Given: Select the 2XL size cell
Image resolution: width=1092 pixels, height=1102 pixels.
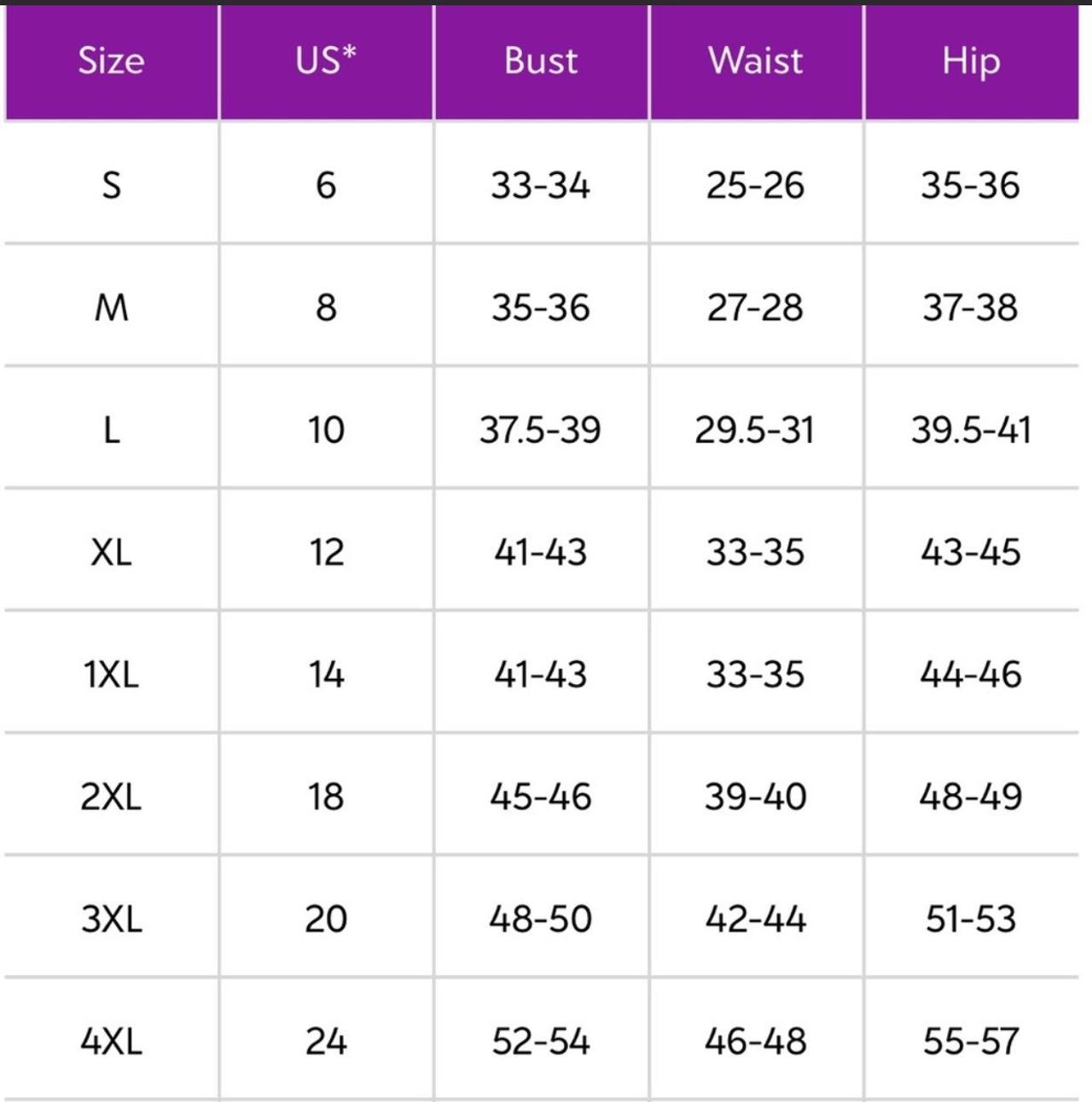Looking at the screenshot, I should [x=112, y=796].
